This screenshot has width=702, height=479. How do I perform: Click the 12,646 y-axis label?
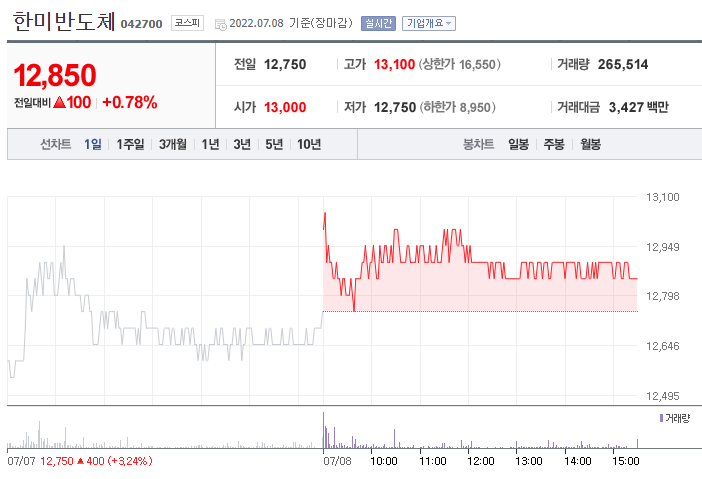coord(663,346)
